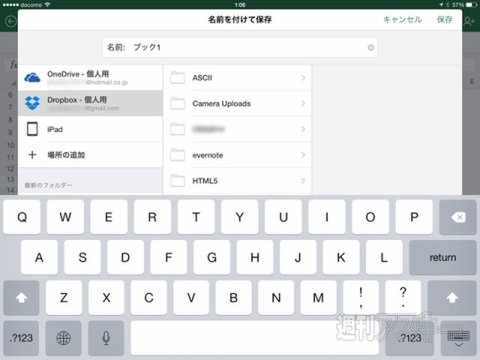The image size is (480, 360).
Task: Tap the G key
Action: tap(212, 257)
